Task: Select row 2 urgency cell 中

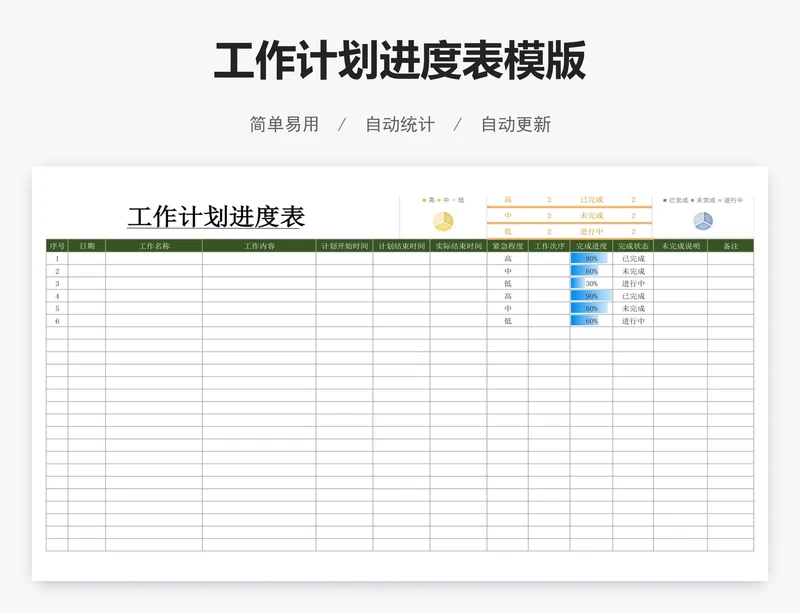Action: 508,271
